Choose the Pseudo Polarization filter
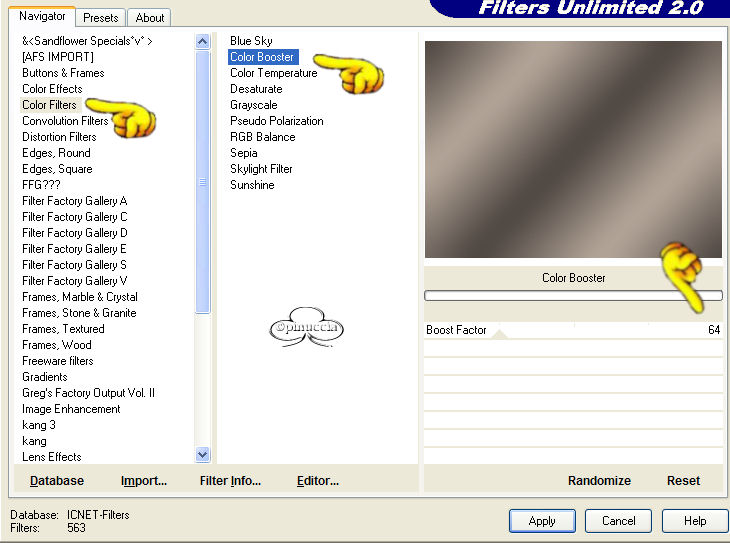 point(277,121)
